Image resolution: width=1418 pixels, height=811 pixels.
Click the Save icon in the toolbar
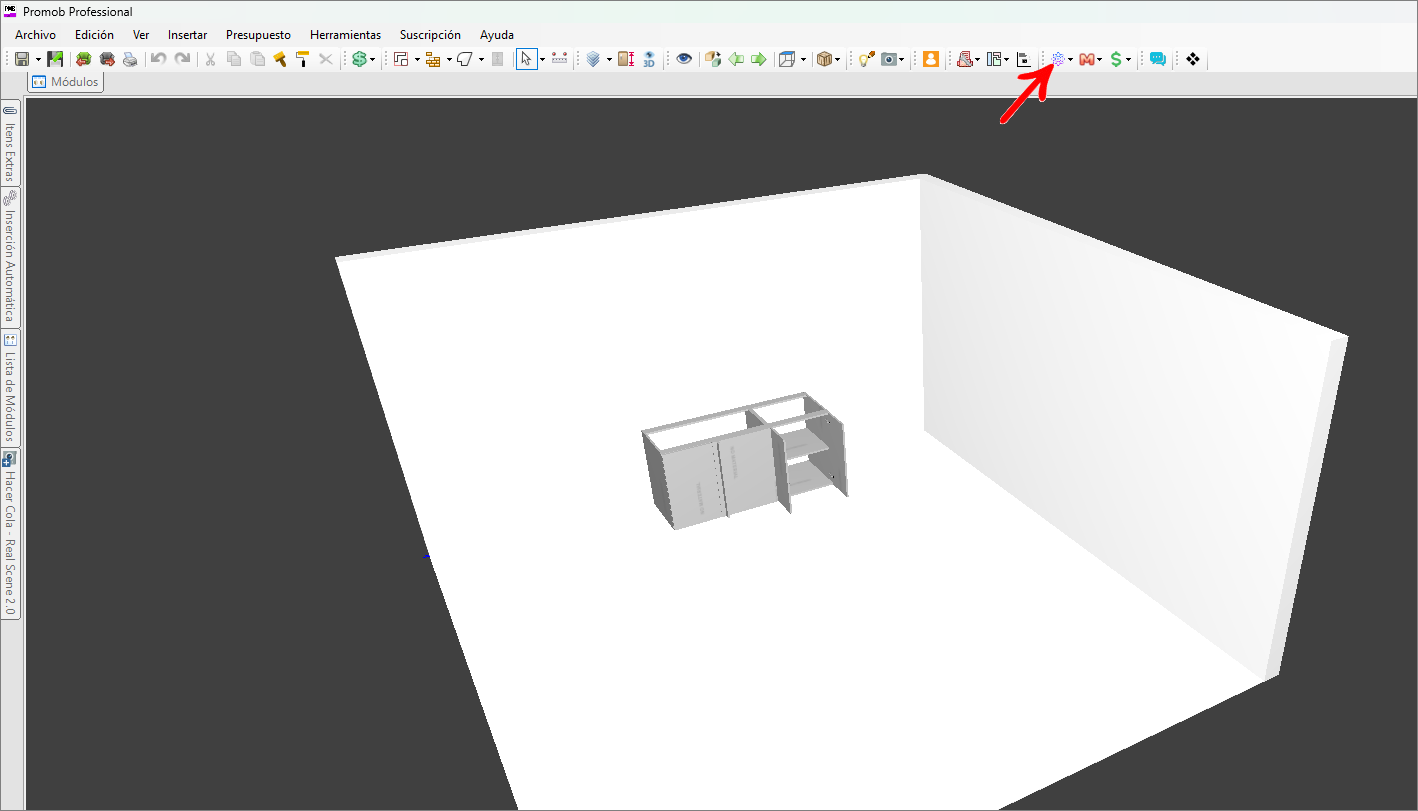[x=22, y=60]
